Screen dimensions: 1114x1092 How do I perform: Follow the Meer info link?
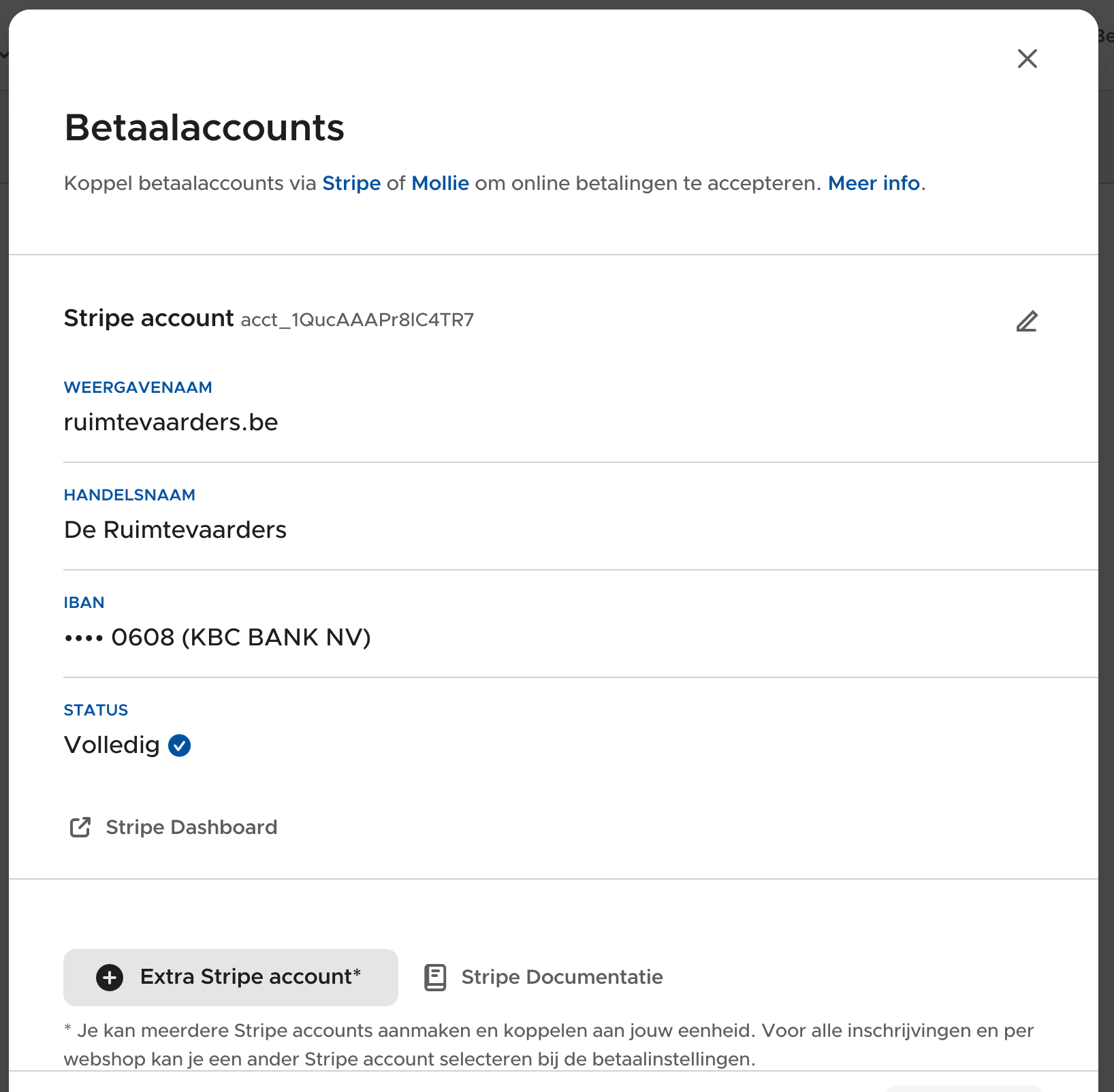tap(874, 183)
